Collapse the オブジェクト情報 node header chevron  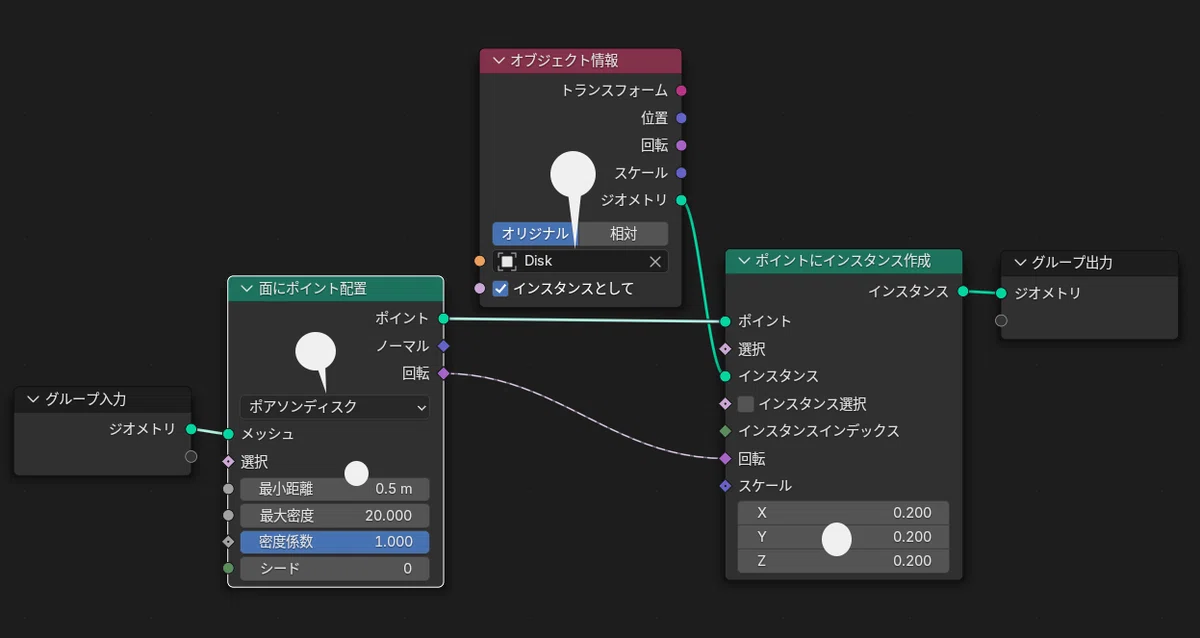pyautogui.click(x=498, y=61)
